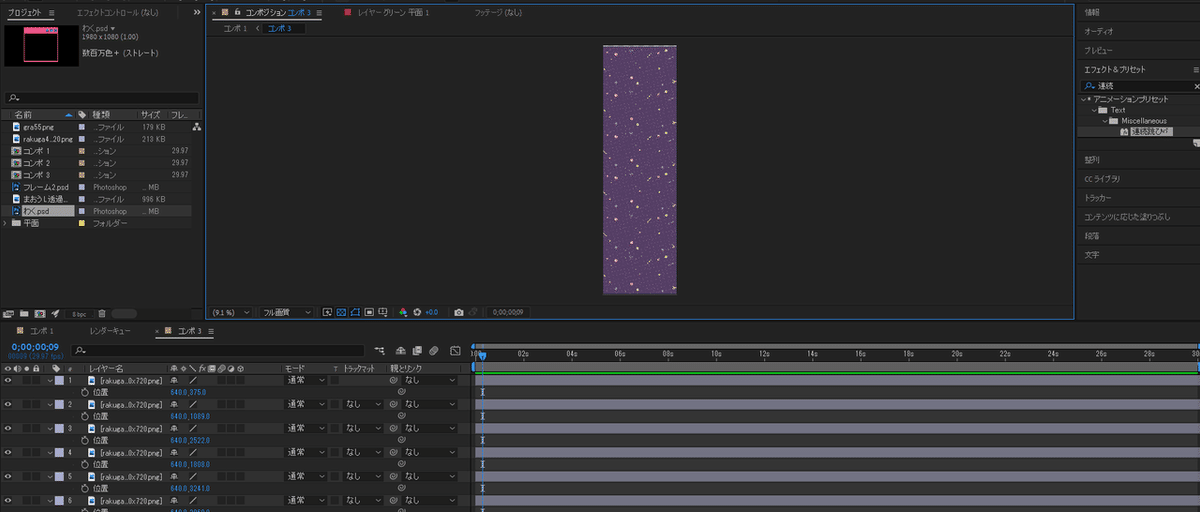The height and width of the screenshot is (512, 1200).
Task: Click the label color swatch of layer 4
Action: point(59,452)
